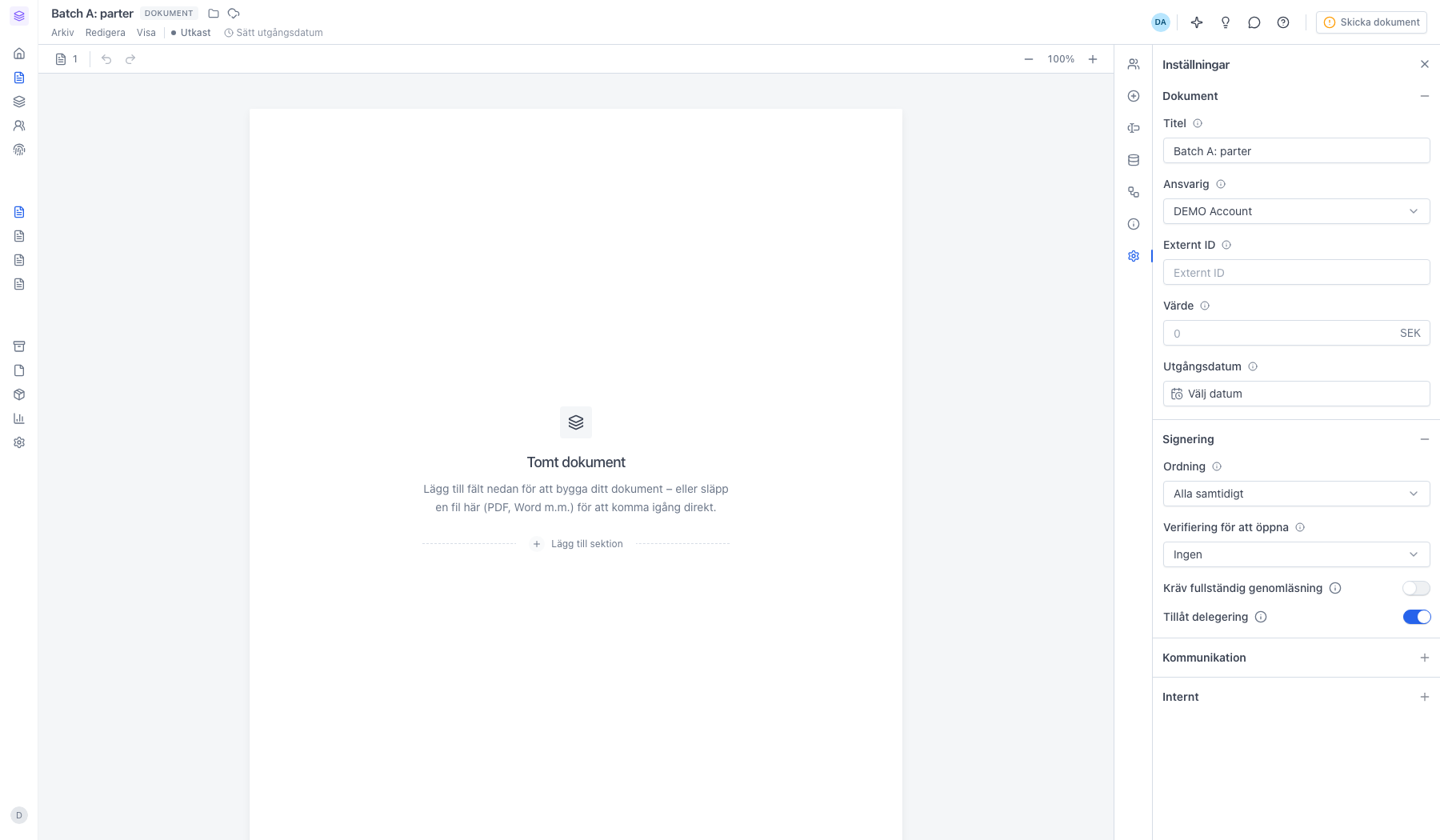Open the parties panel icon
The image size is (1440, 840).
click(1134, 64)
